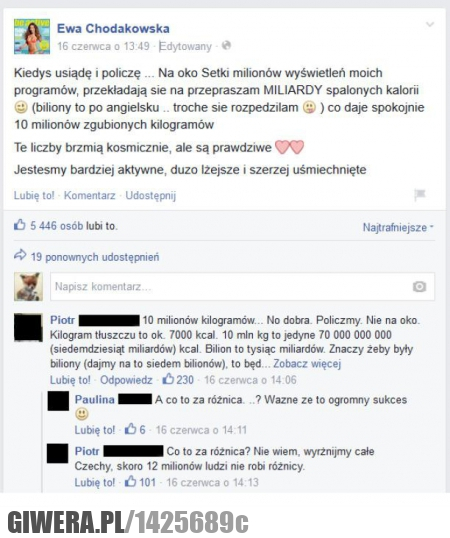Open Ewa Chodakowska profile link
The image size is (450, 538).
pyautogui.click(x=113, y=28)
